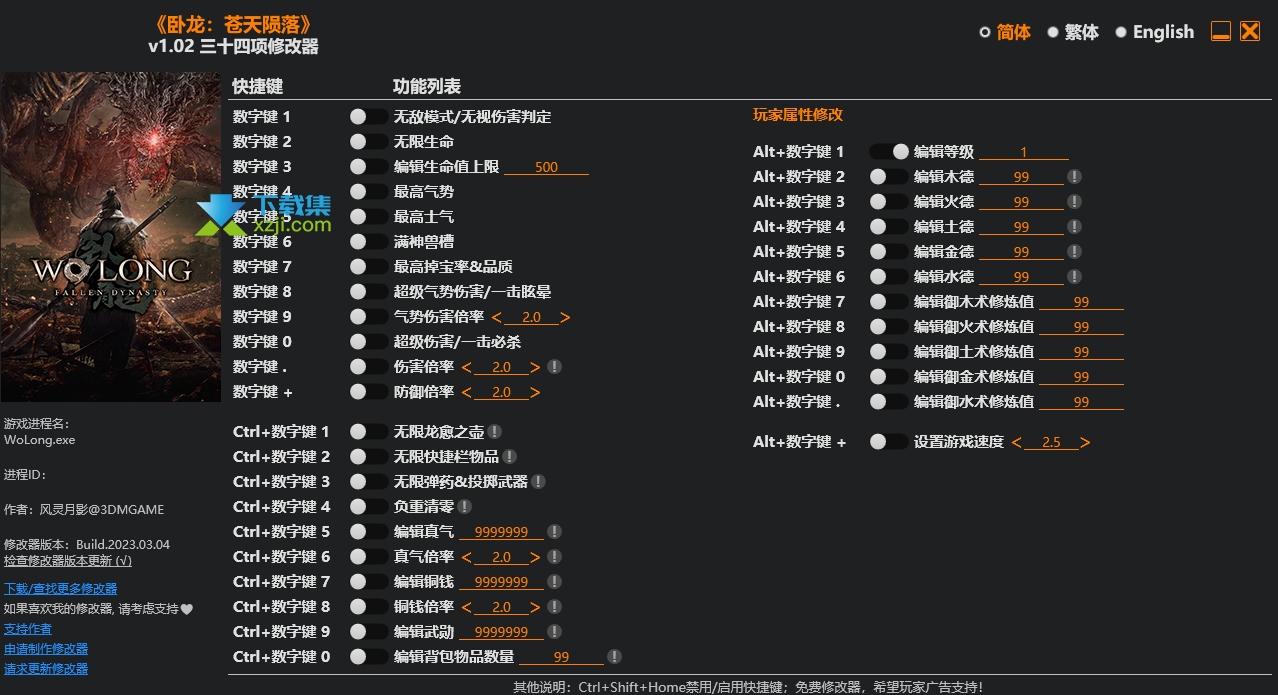Image resolution: width=1278 pixels, height=695 pixels.
Task: Click info icon beside 编辑背包物品数量
Action: click(614, 657)
